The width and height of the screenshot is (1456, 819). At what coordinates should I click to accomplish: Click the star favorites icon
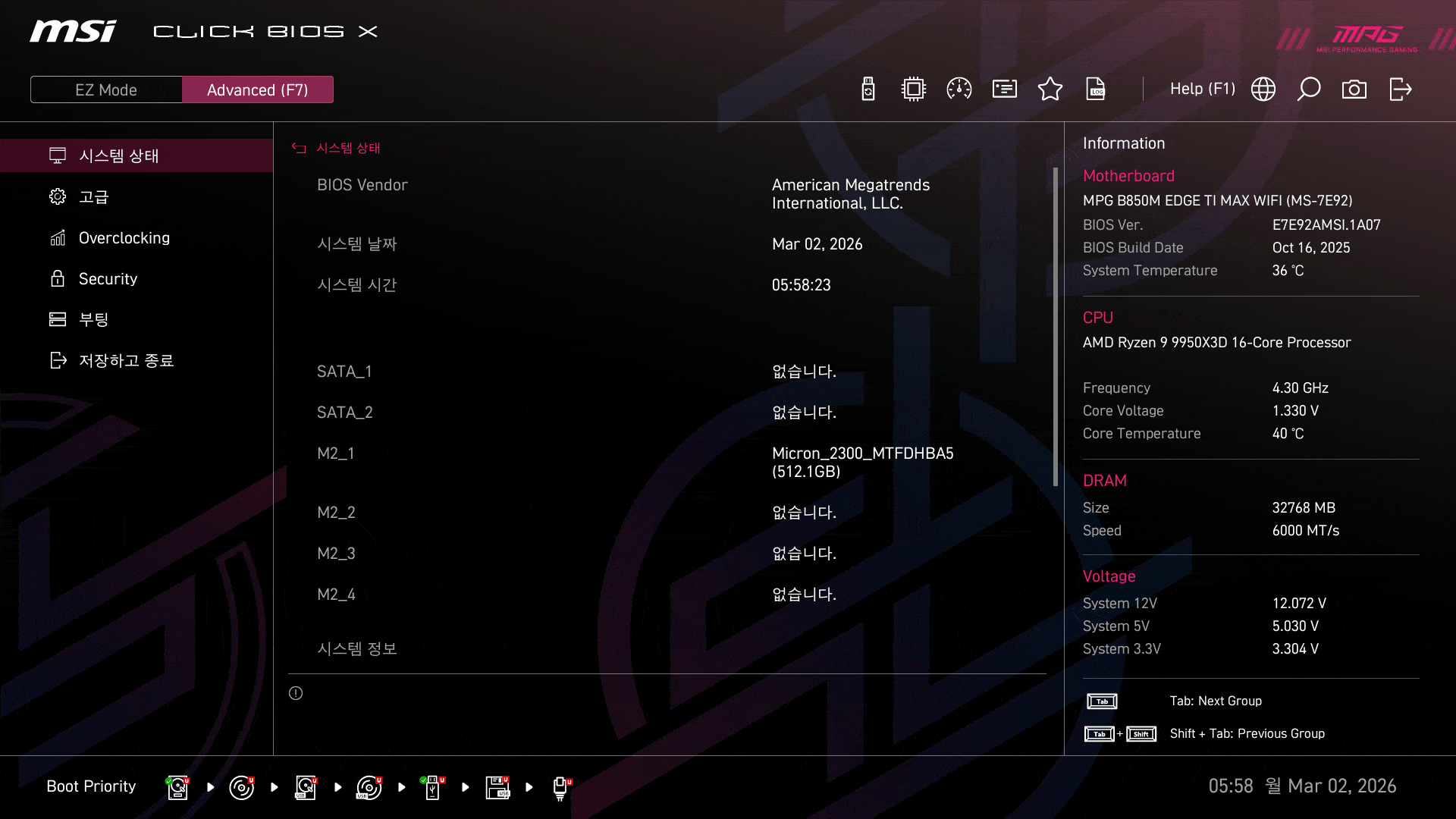(x=1050, y=89)
